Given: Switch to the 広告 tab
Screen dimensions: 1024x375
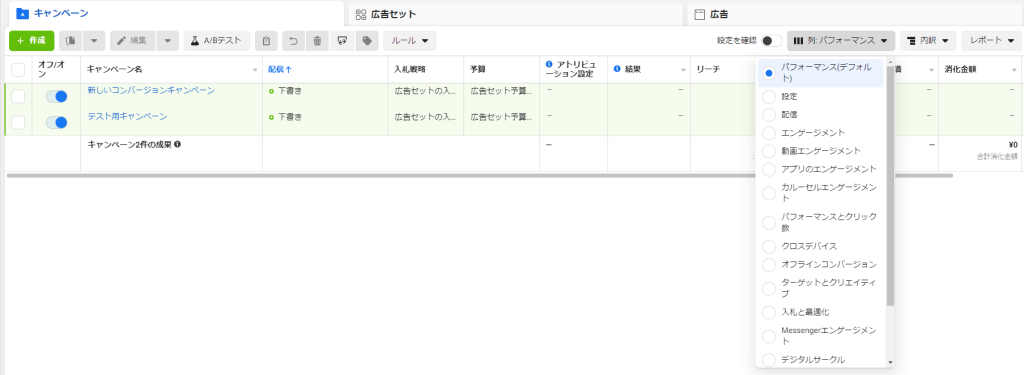Looking at the screenshot, I should click(x=855, y=14).
